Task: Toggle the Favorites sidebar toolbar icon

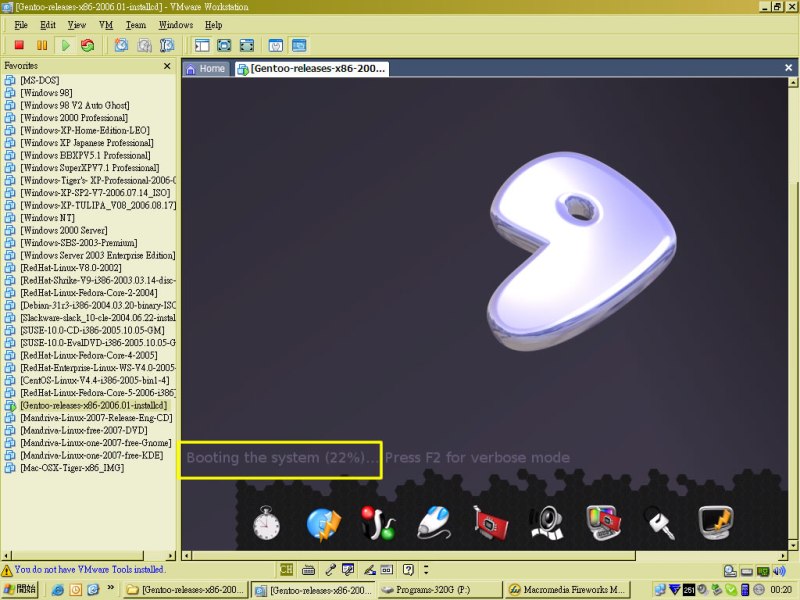Action: [x=202, y=45]
